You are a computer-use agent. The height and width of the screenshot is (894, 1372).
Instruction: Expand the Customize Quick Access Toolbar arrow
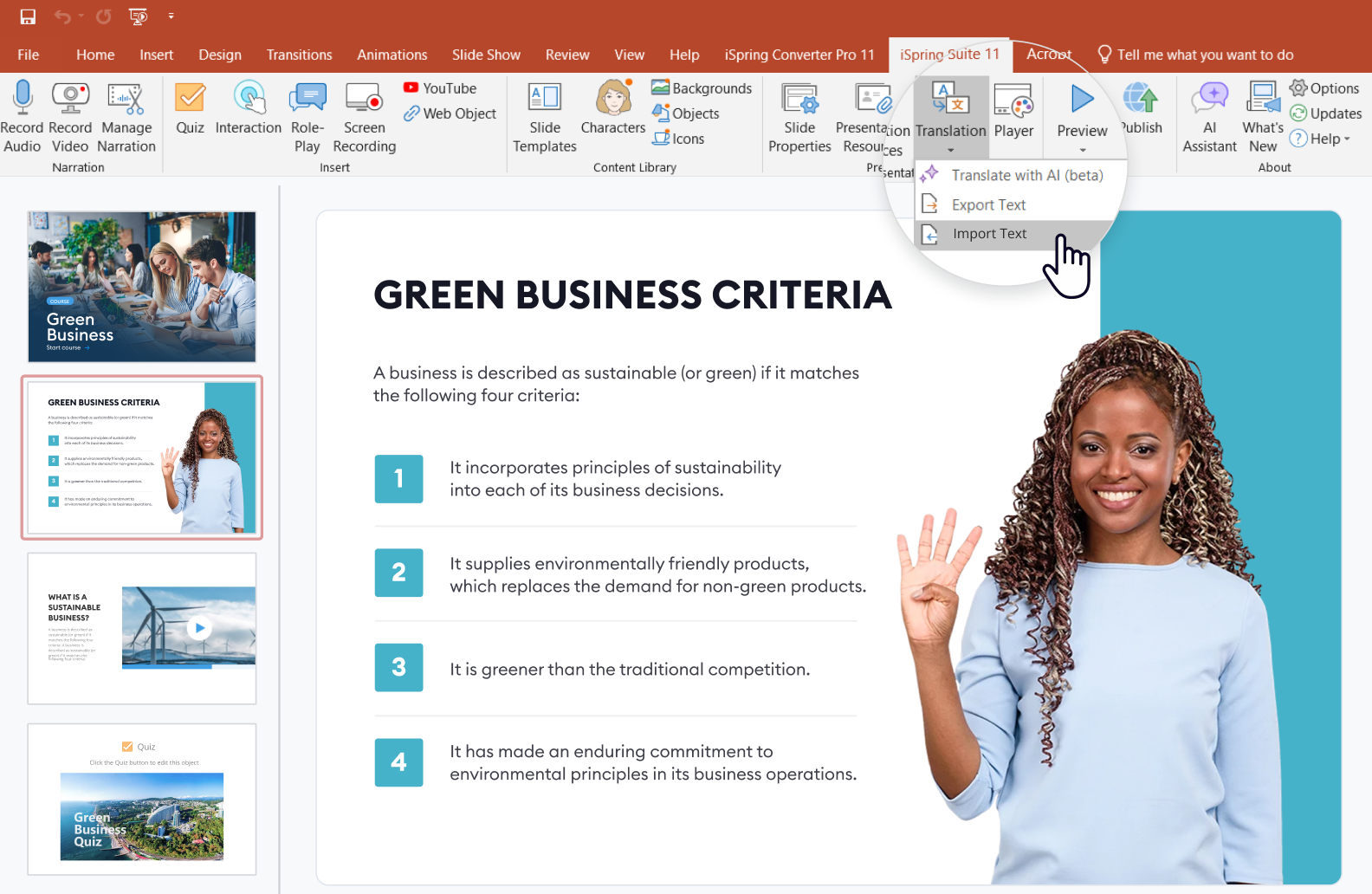point(171,16)
